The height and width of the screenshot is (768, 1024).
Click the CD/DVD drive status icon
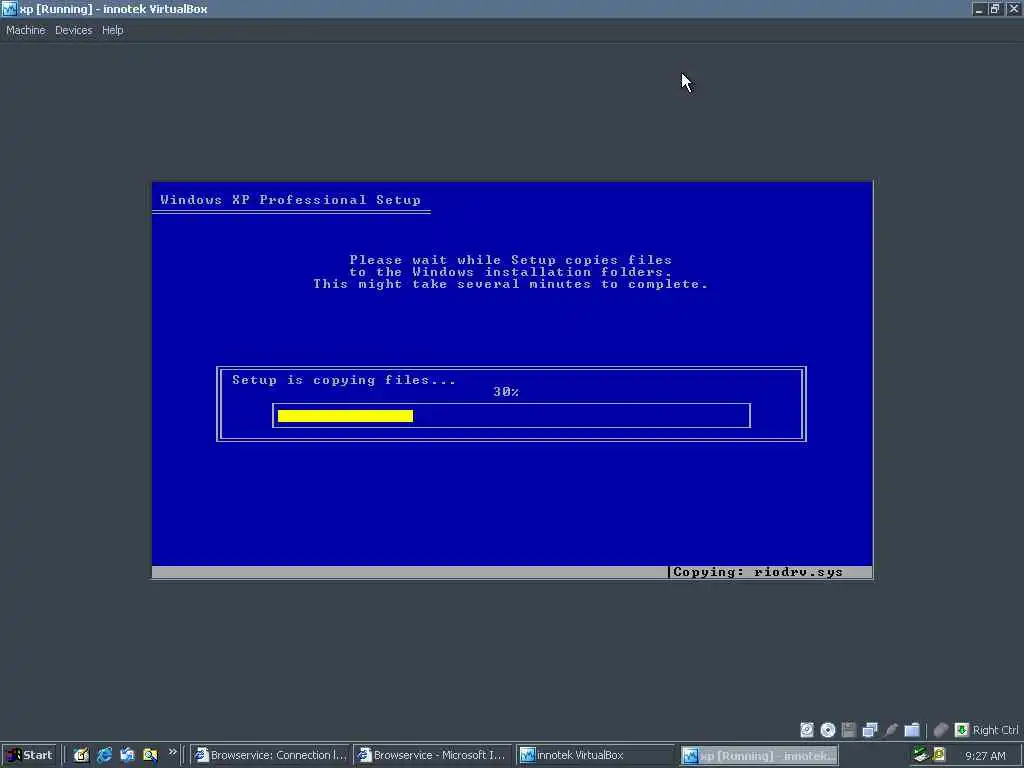(828, 729)
